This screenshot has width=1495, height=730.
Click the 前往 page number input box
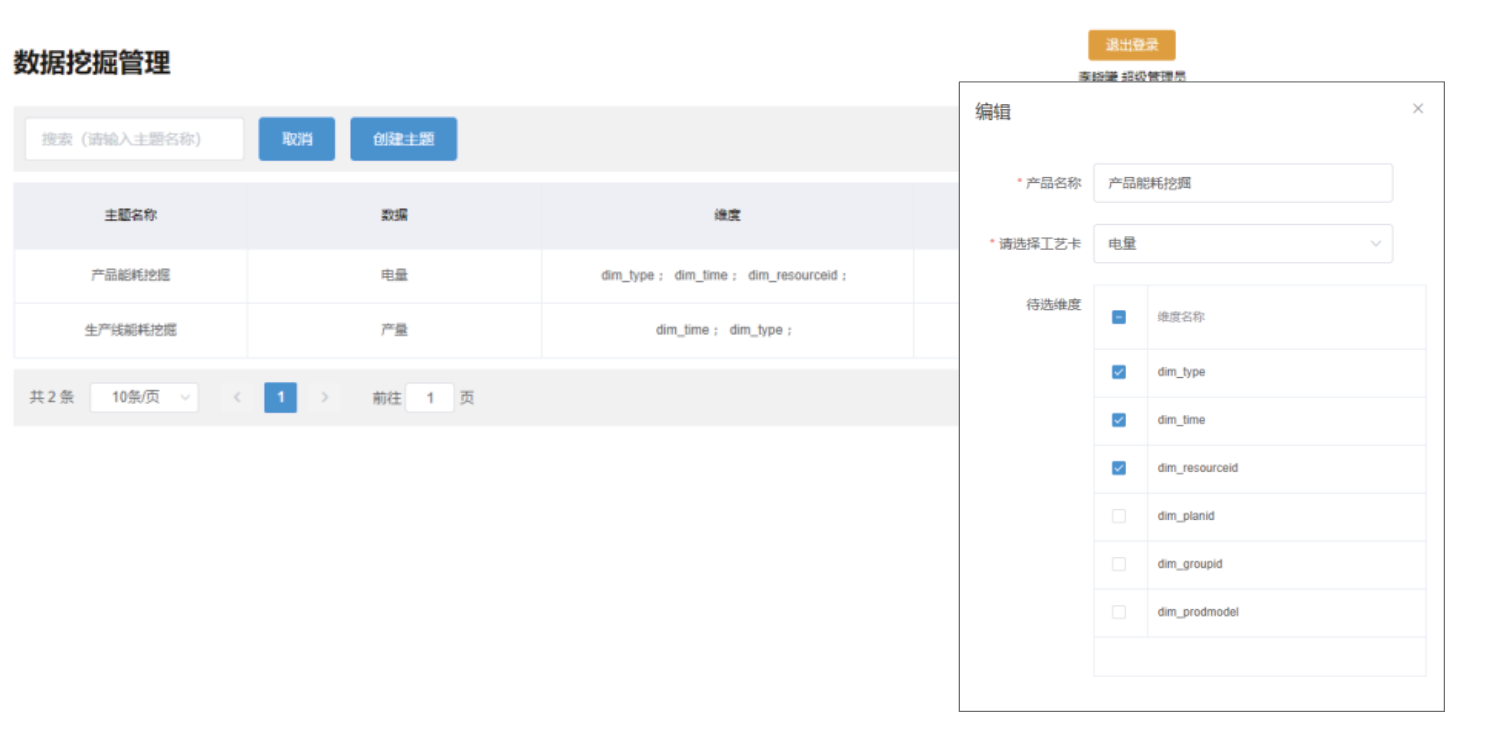coord(430,398)
